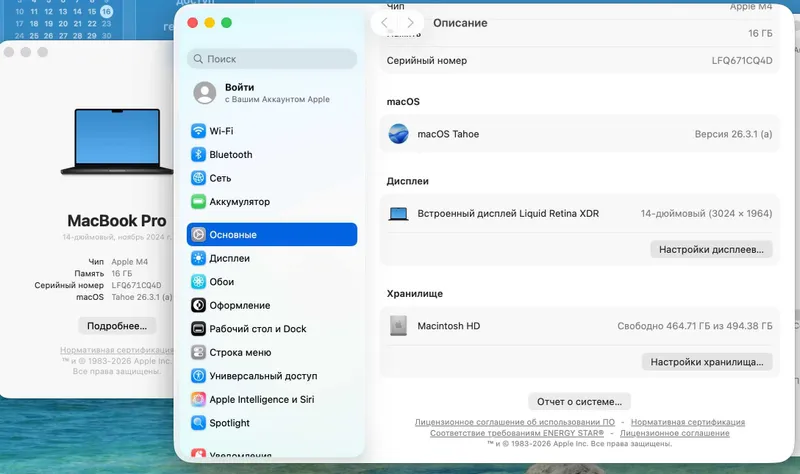Go back with the left chevron

click(384, 23)
